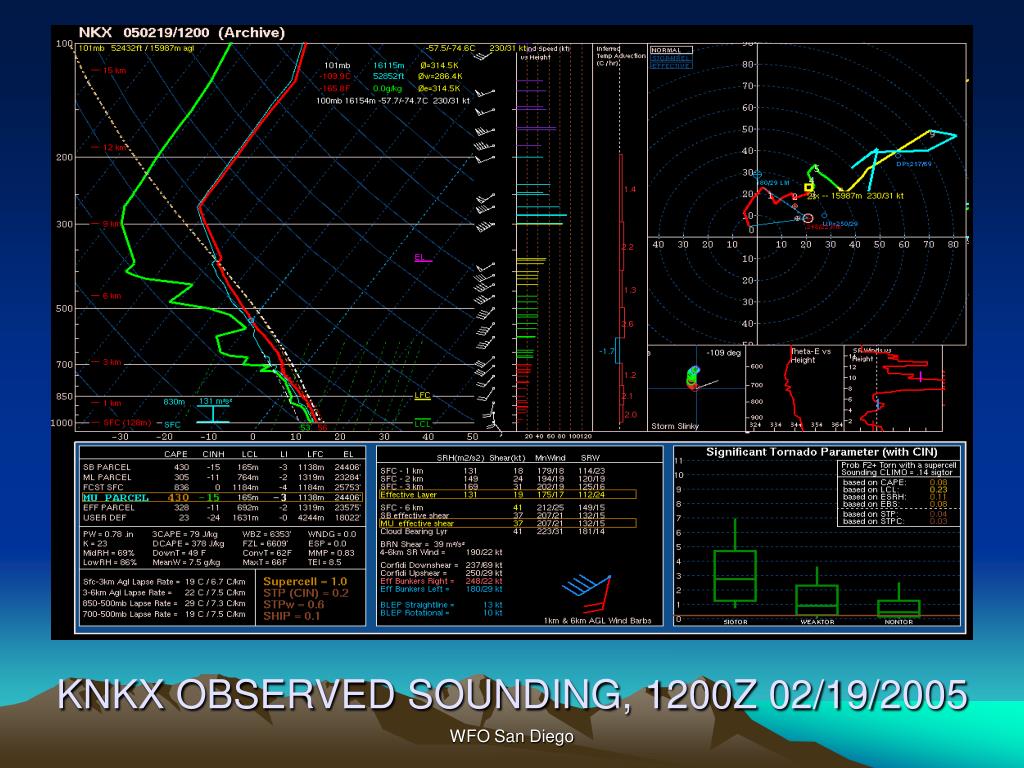
Task: Click the CAPE column header
Action: point(176,454)
